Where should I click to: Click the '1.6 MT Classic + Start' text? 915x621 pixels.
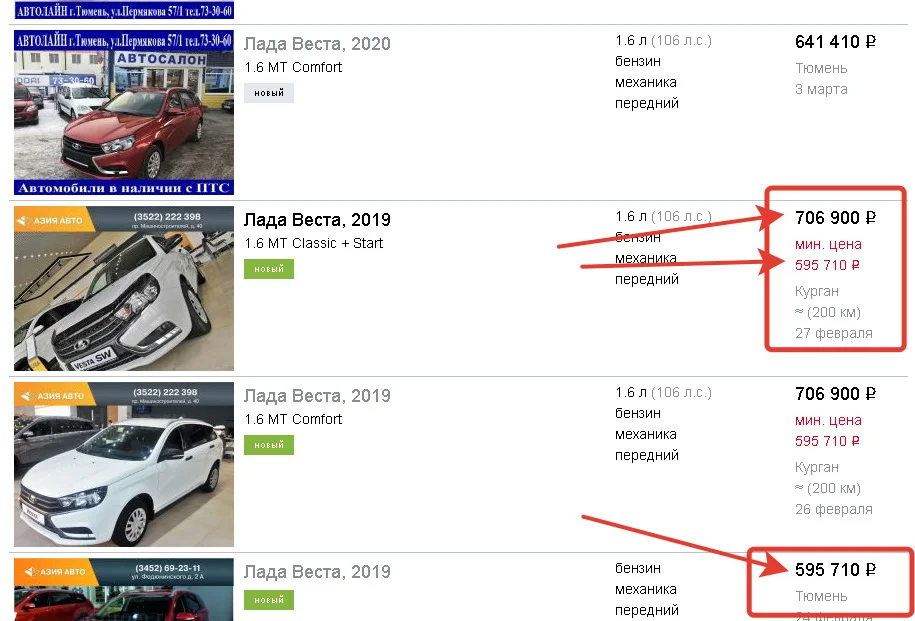[314, 243]
